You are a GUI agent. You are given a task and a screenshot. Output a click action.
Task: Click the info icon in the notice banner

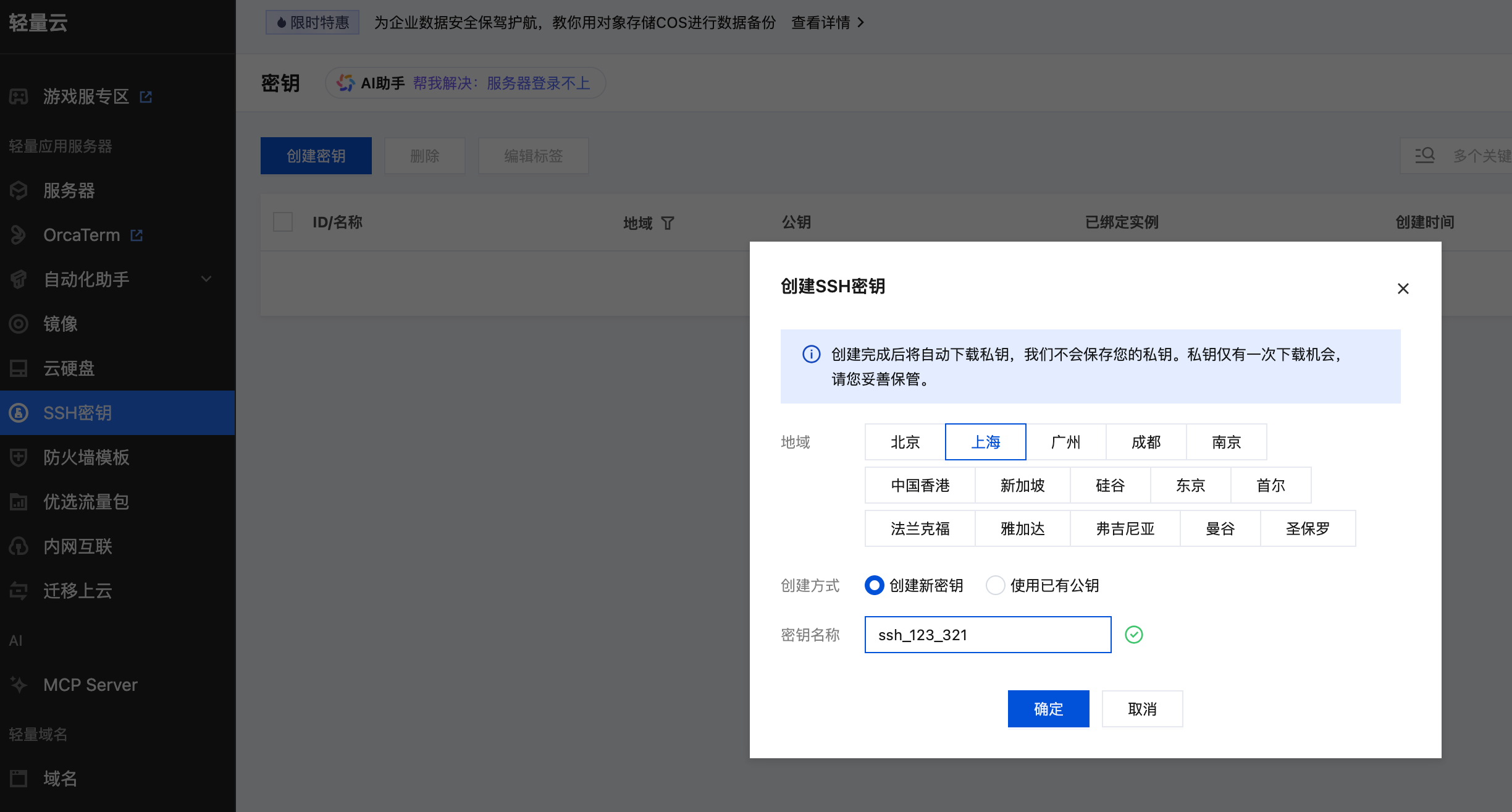(811, 354)
